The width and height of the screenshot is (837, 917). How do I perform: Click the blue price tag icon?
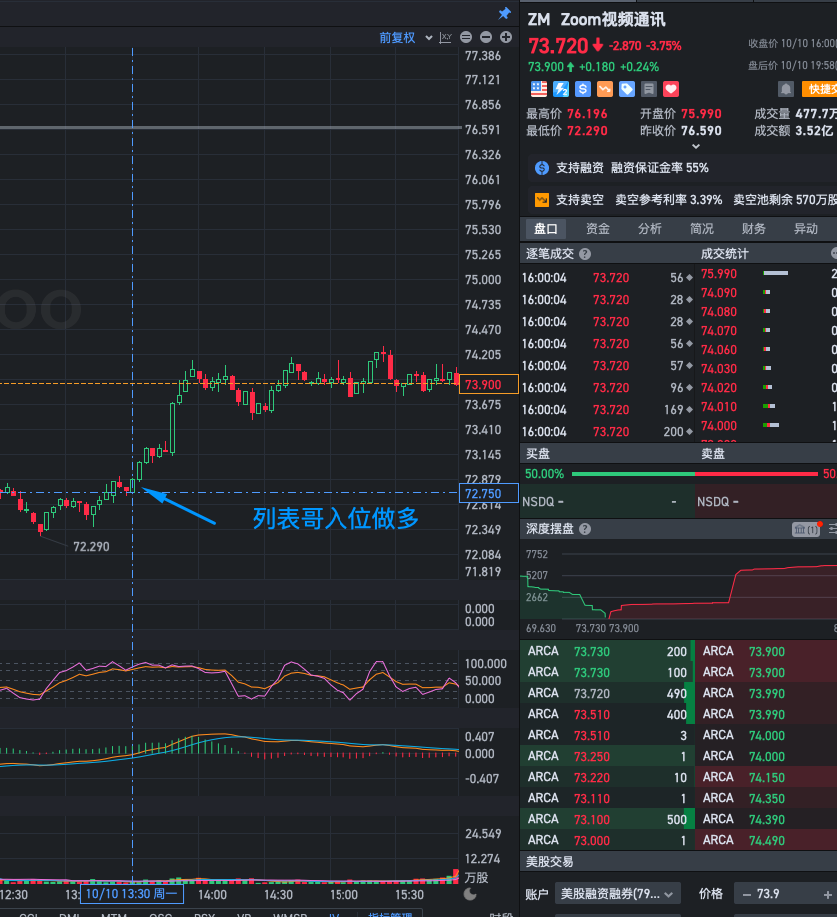[627, 89]
